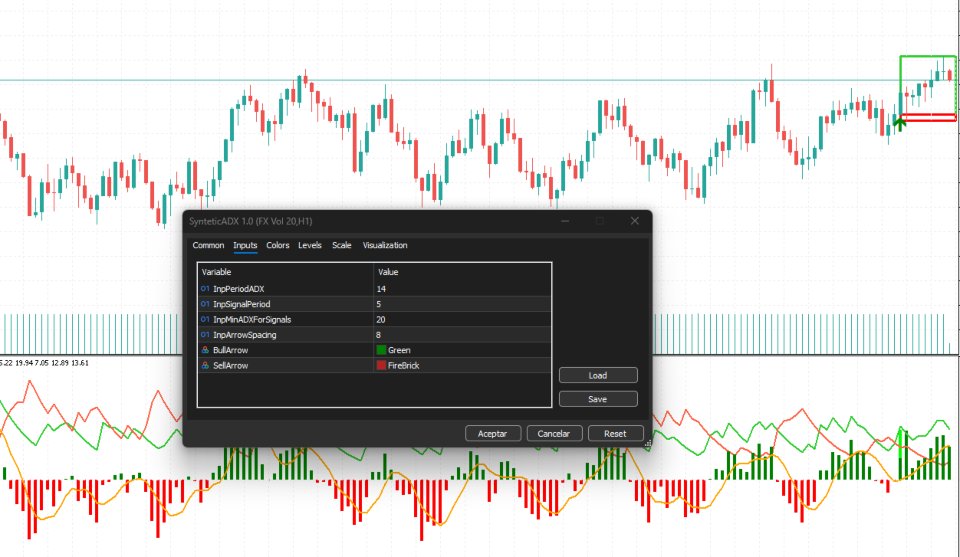Edit the InpMinADXForSignals value 20
This screenshot has width=960, height=557.
pos(462,320)
